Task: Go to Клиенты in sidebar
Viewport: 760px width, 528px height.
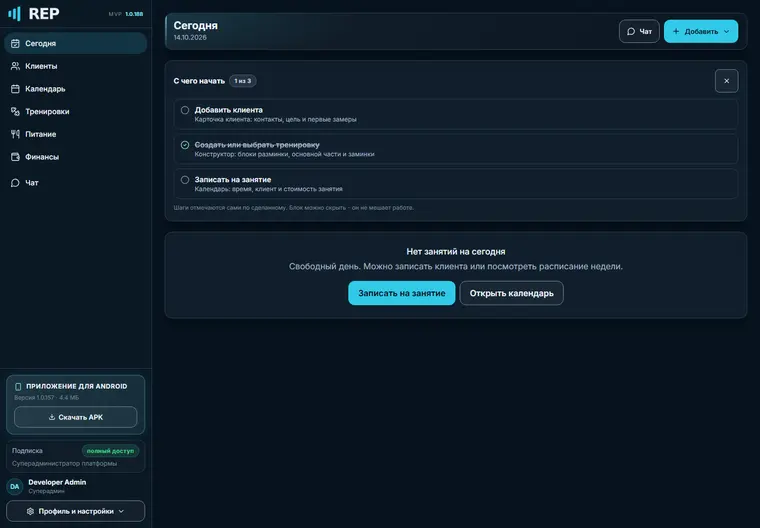Action: point(76,66)
